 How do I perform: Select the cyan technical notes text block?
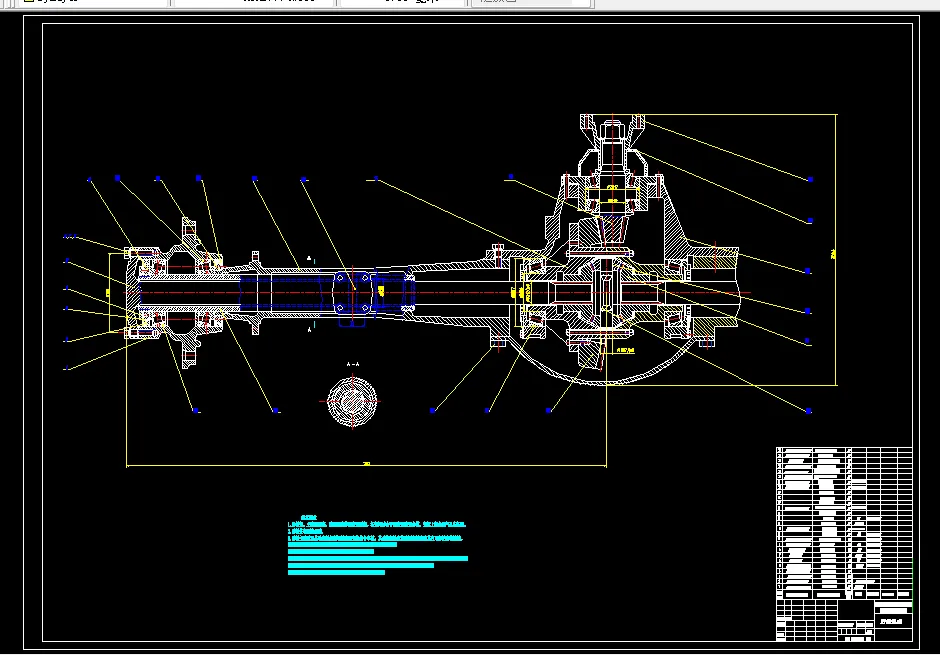pyautogui.click(x=378, y=545)
